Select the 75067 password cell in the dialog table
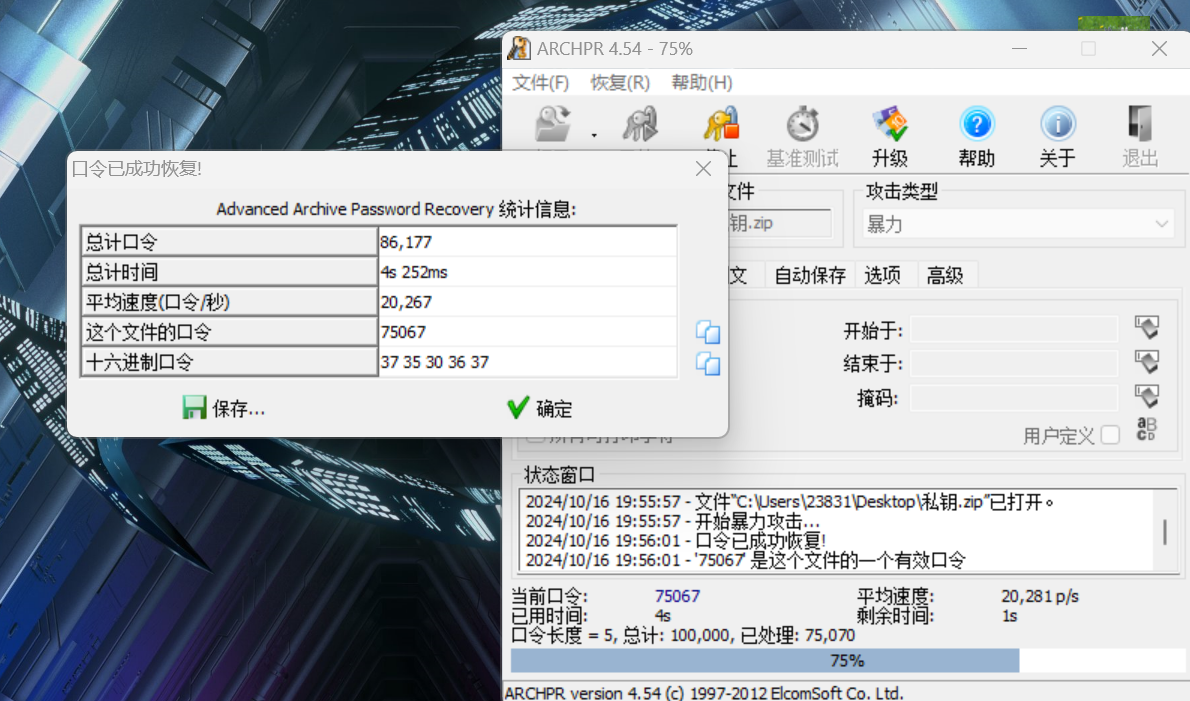 click(x=527, y=332)
